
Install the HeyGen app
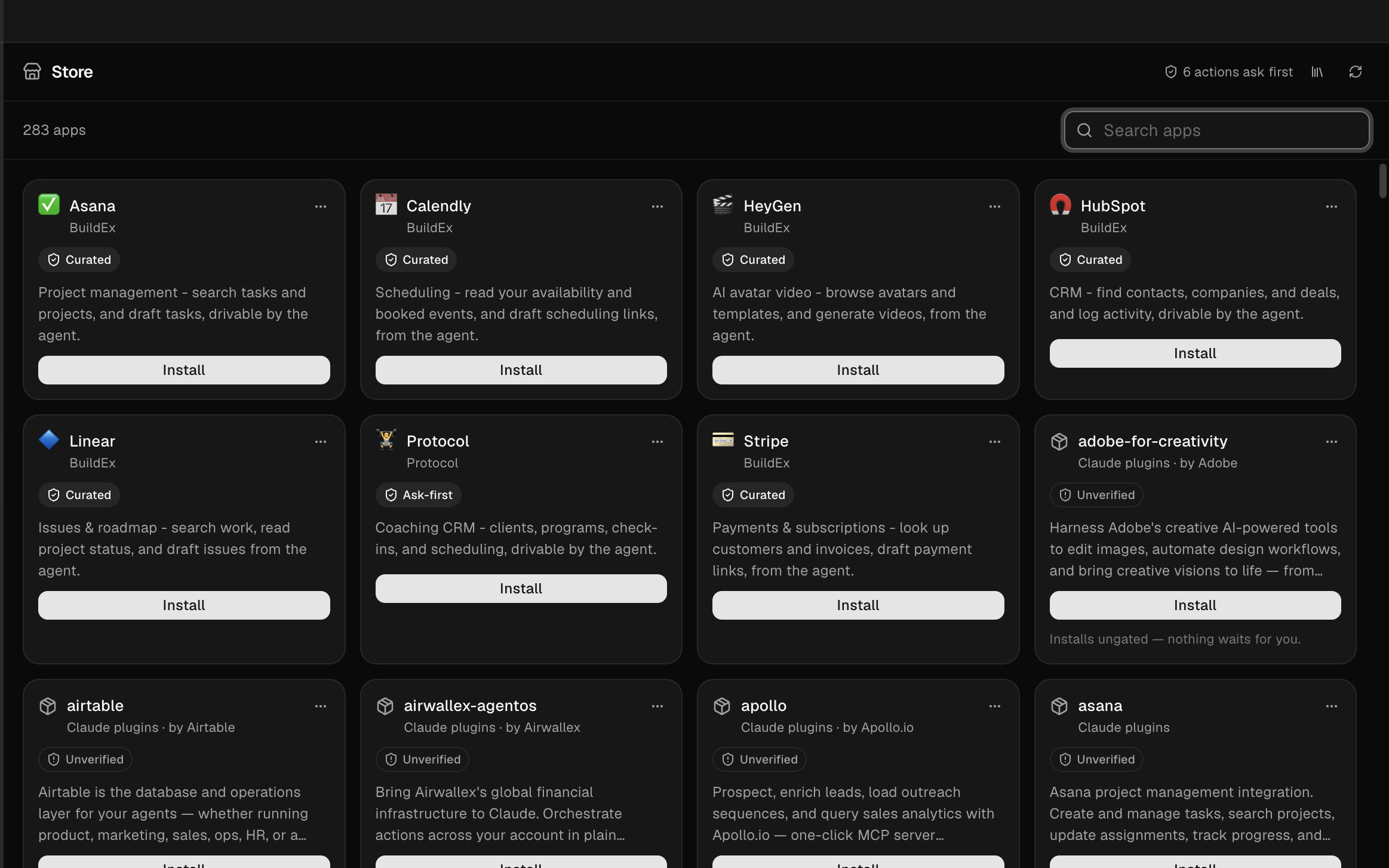(858, 370)
